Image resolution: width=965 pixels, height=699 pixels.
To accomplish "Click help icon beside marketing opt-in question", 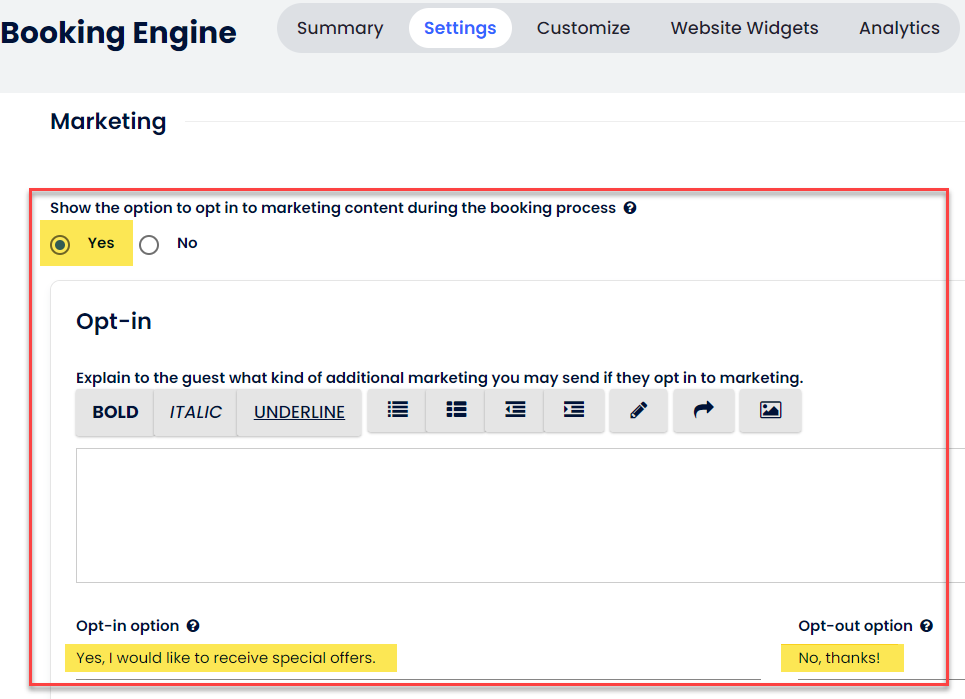I will tap(630, 209).
